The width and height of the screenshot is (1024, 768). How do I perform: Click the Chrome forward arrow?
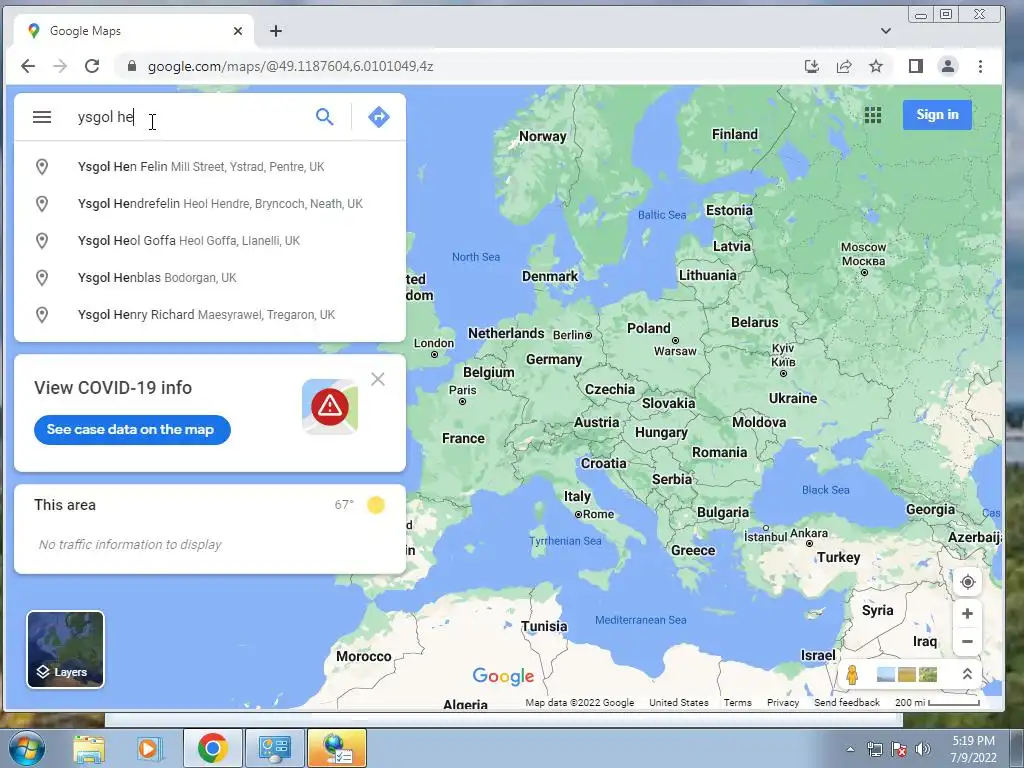click(x=60, y=66)
